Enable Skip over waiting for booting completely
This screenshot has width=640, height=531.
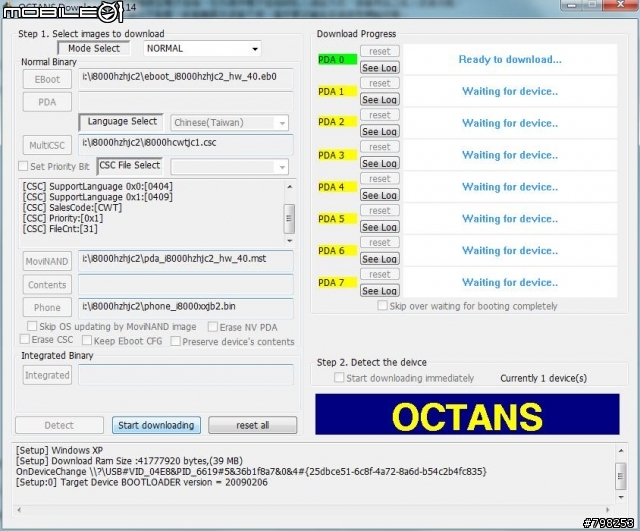pyautogui.click(x=382, y=306)
